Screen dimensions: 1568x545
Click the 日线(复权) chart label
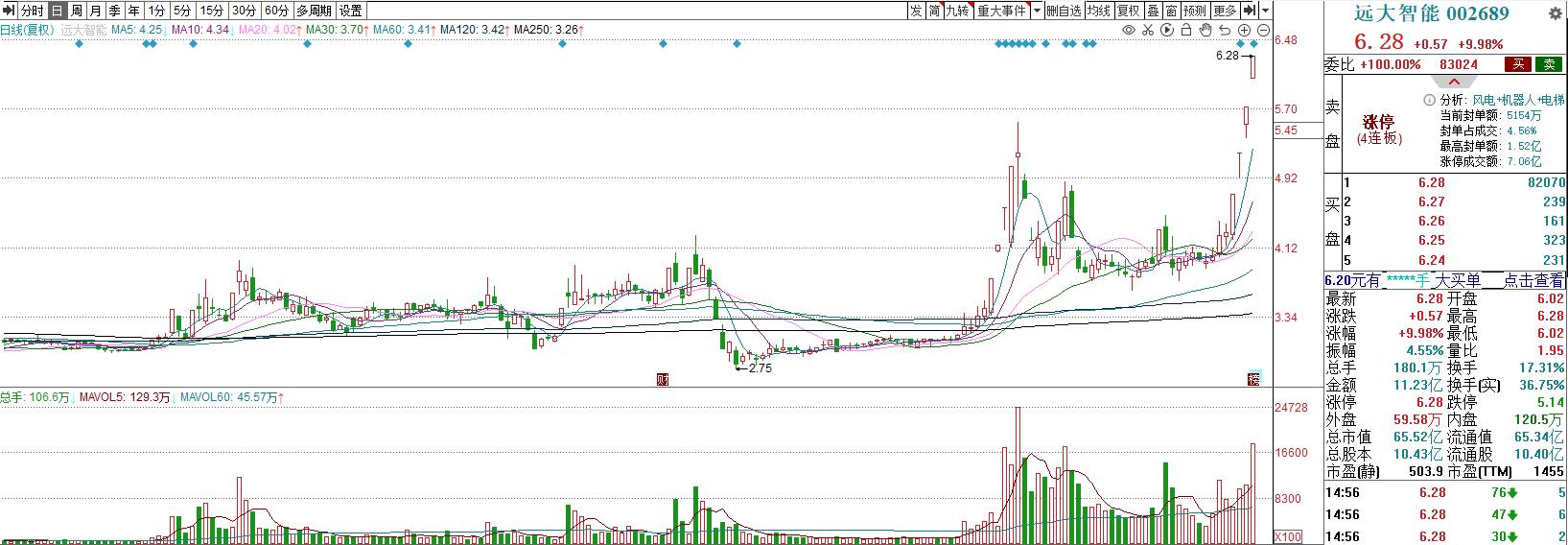point(28,30)
